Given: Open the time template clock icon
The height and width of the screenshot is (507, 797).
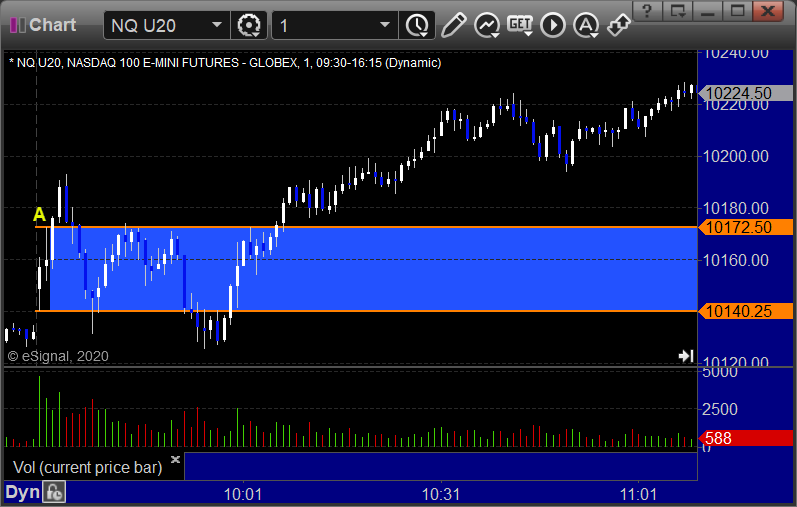Looking at the screenshot, I should (417, 25).
